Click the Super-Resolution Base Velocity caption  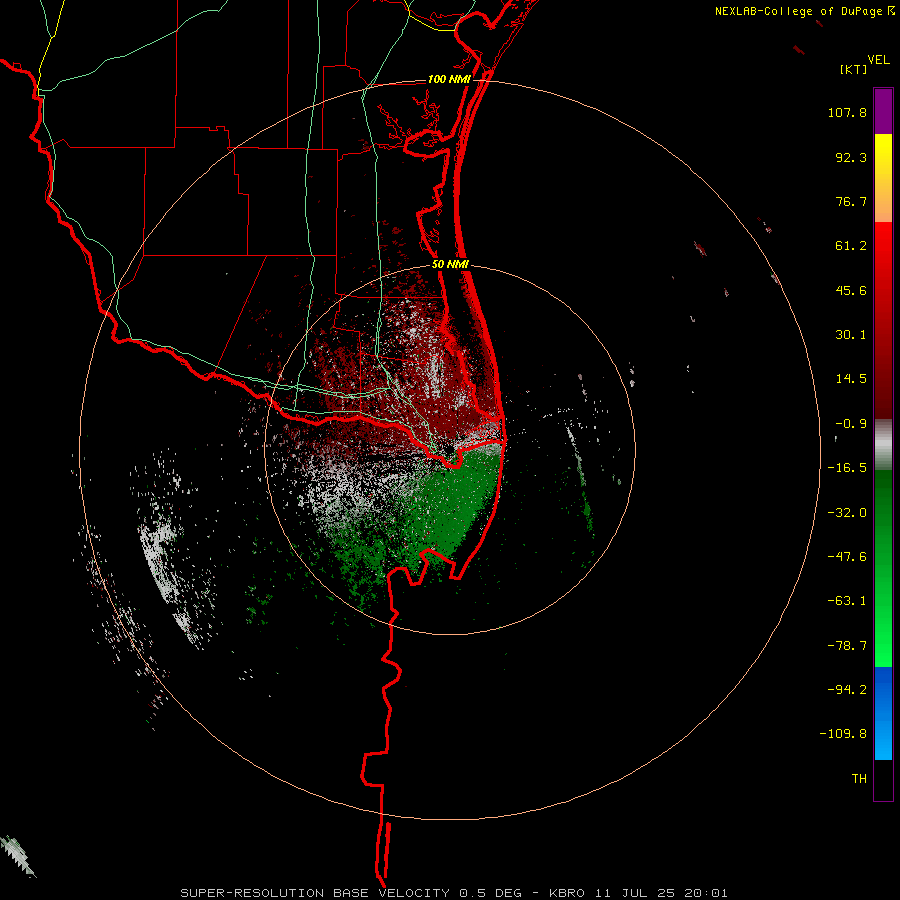tap(454, 893)
